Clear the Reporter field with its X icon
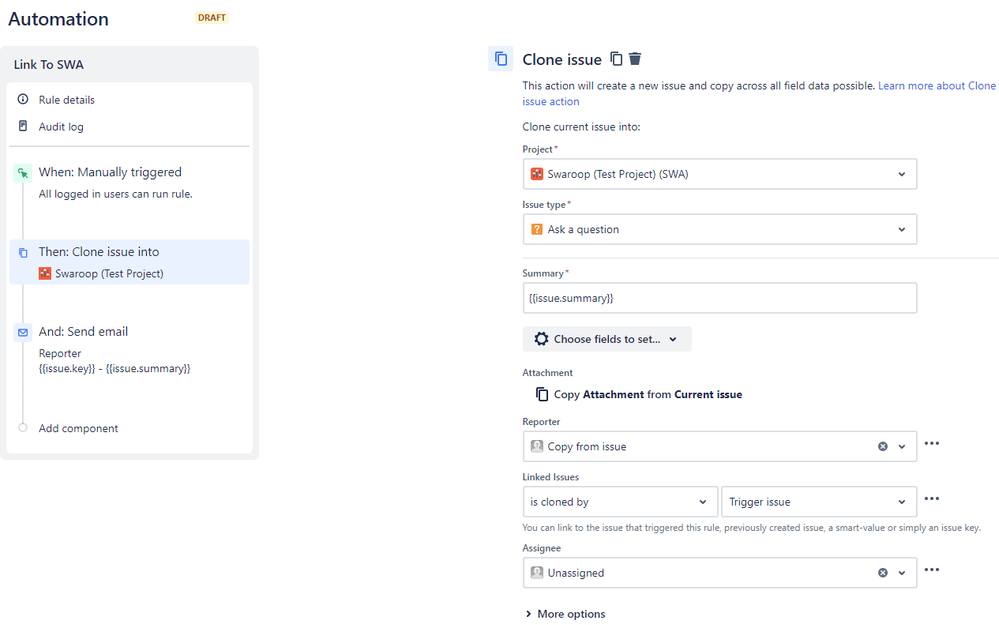Image resolution: width=999 pixels, height=625 pixels. click(x=882, y=447)
